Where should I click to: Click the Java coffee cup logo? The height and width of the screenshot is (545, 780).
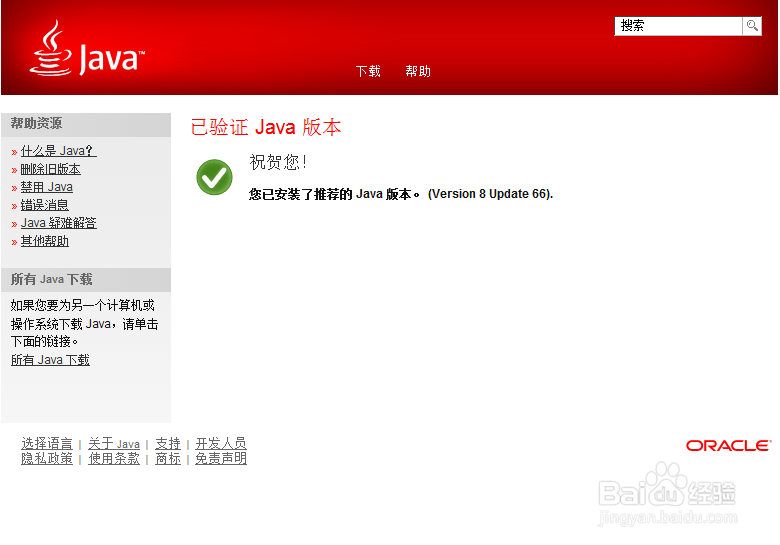pos(87,48)
